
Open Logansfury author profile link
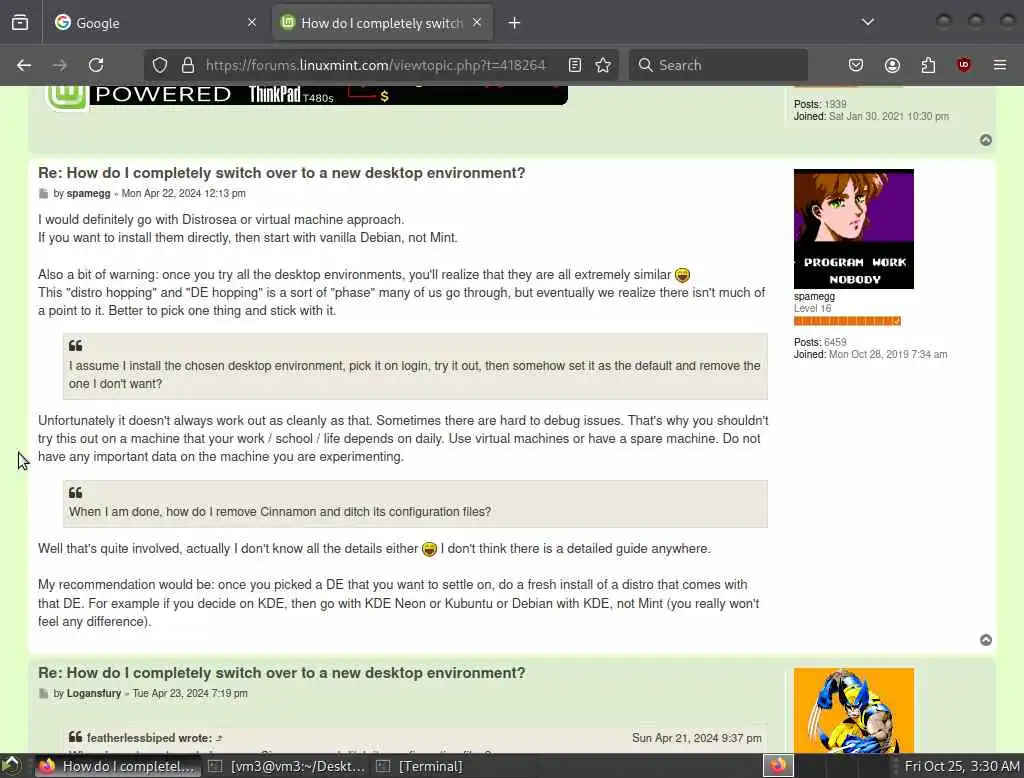click(94, 693)
